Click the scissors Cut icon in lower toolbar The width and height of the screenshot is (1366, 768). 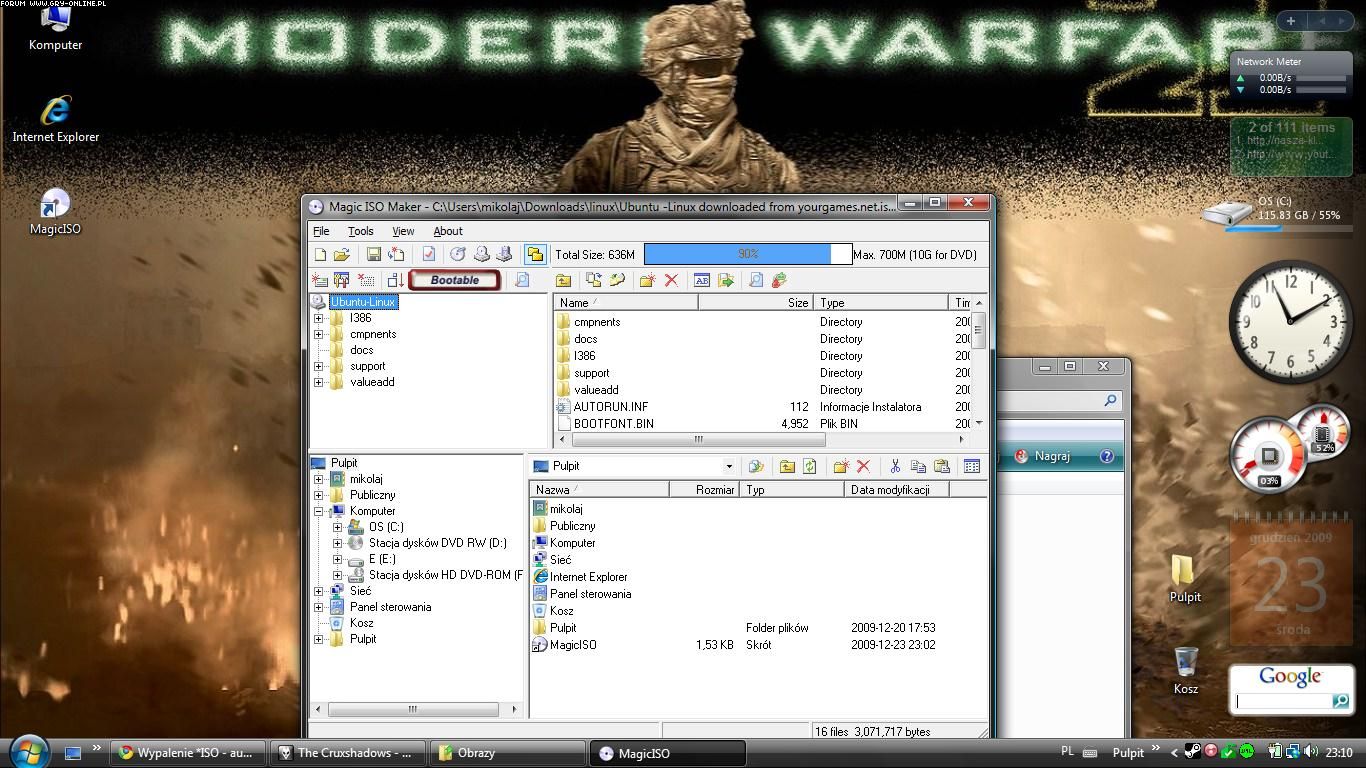(895, 466)
